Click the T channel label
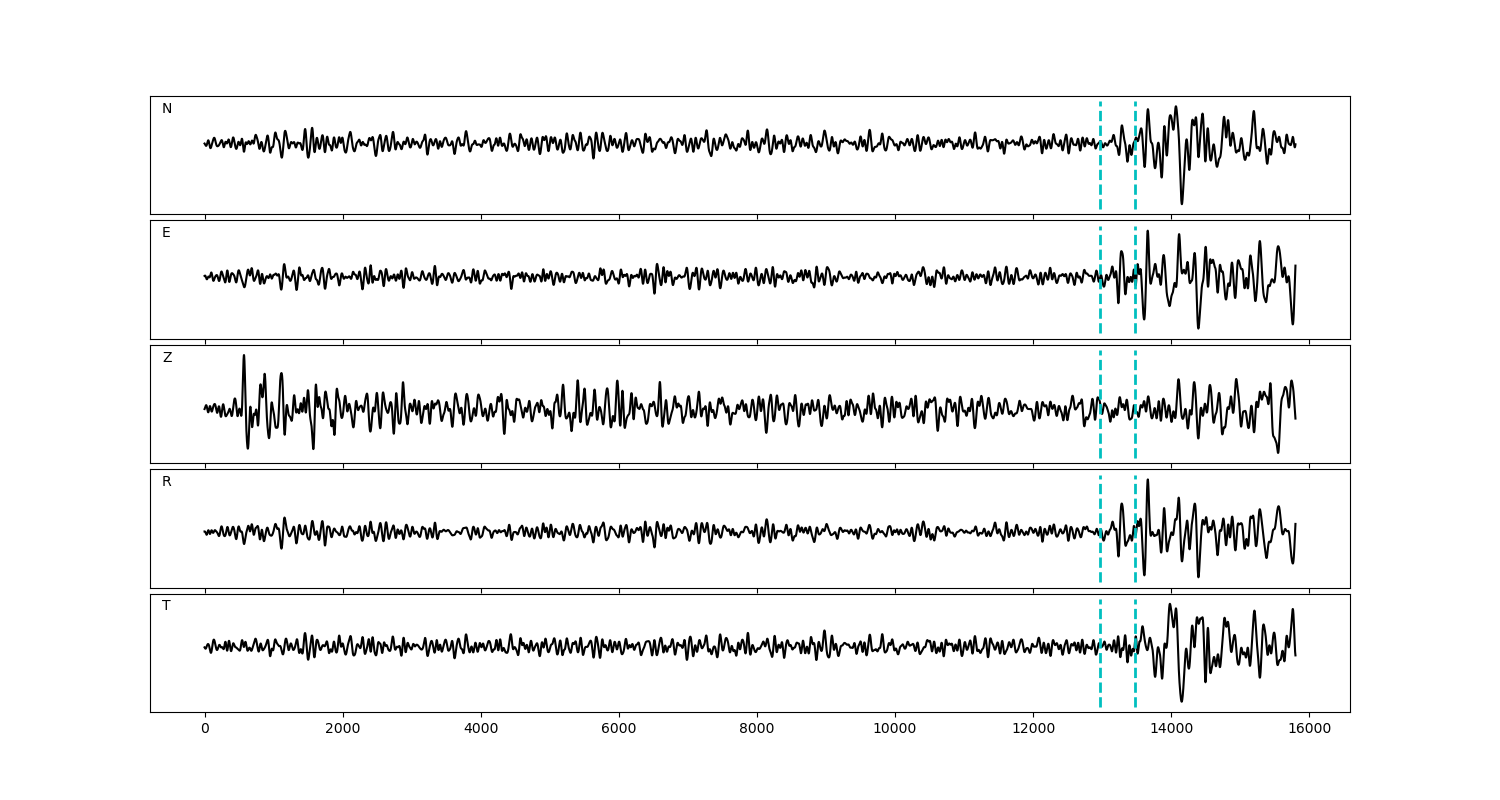The width and height of the screenshot is (1500, 800). coord(166,606)
